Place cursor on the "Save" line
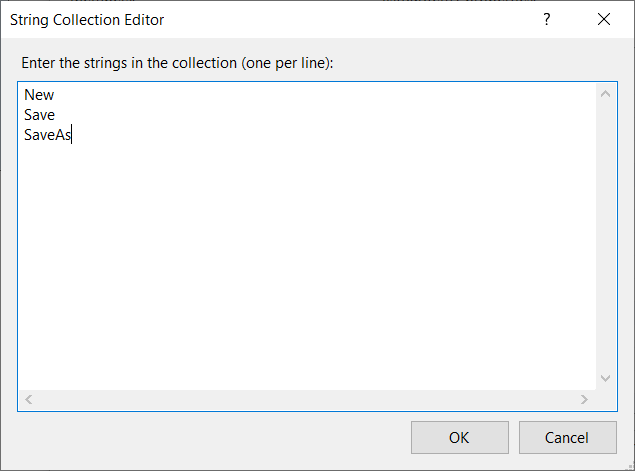The height and width of the screenshot is (471, 635). 40,116
